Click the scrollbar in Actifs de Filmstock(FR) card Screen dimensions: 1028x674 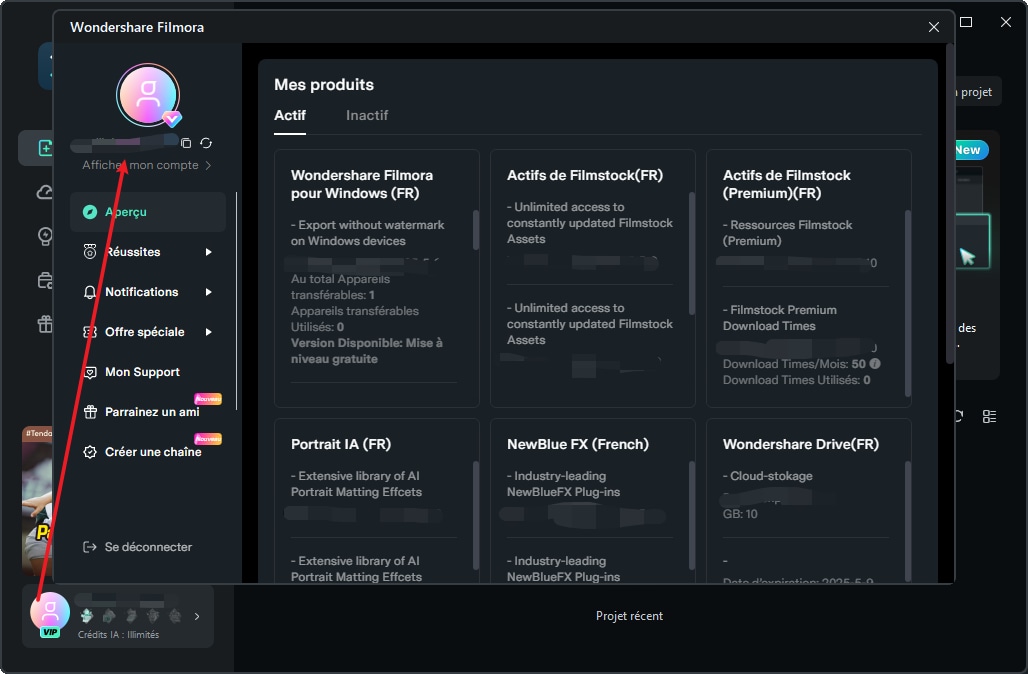(692, 252)
